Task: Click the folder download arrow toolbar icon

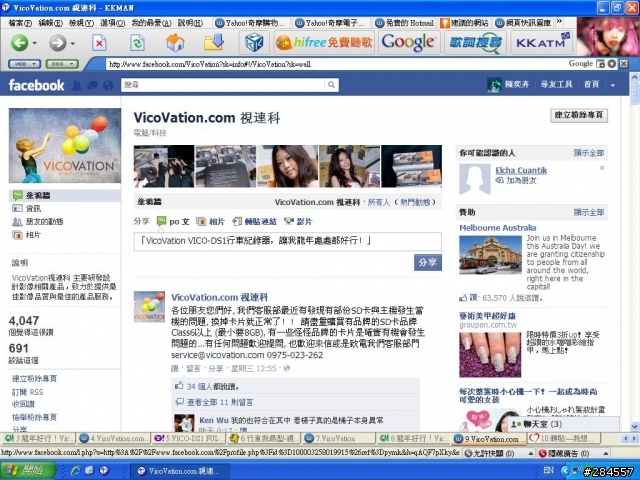Action: 214,42
